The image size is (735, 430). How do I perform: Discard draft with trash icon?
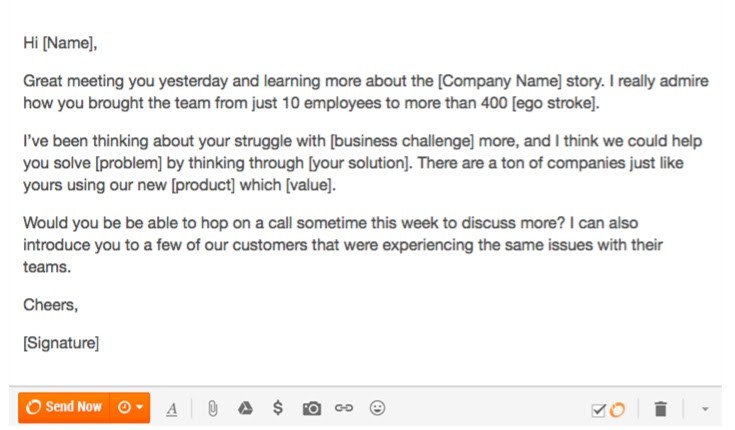tap(660, 408)
